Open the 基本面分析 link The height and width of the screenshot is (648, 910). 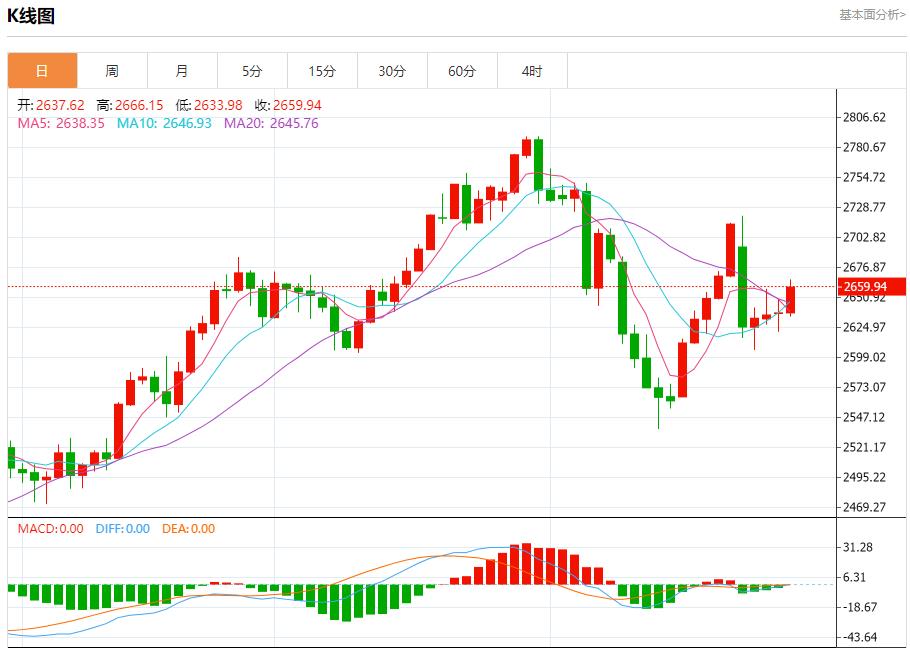[871, 15]
